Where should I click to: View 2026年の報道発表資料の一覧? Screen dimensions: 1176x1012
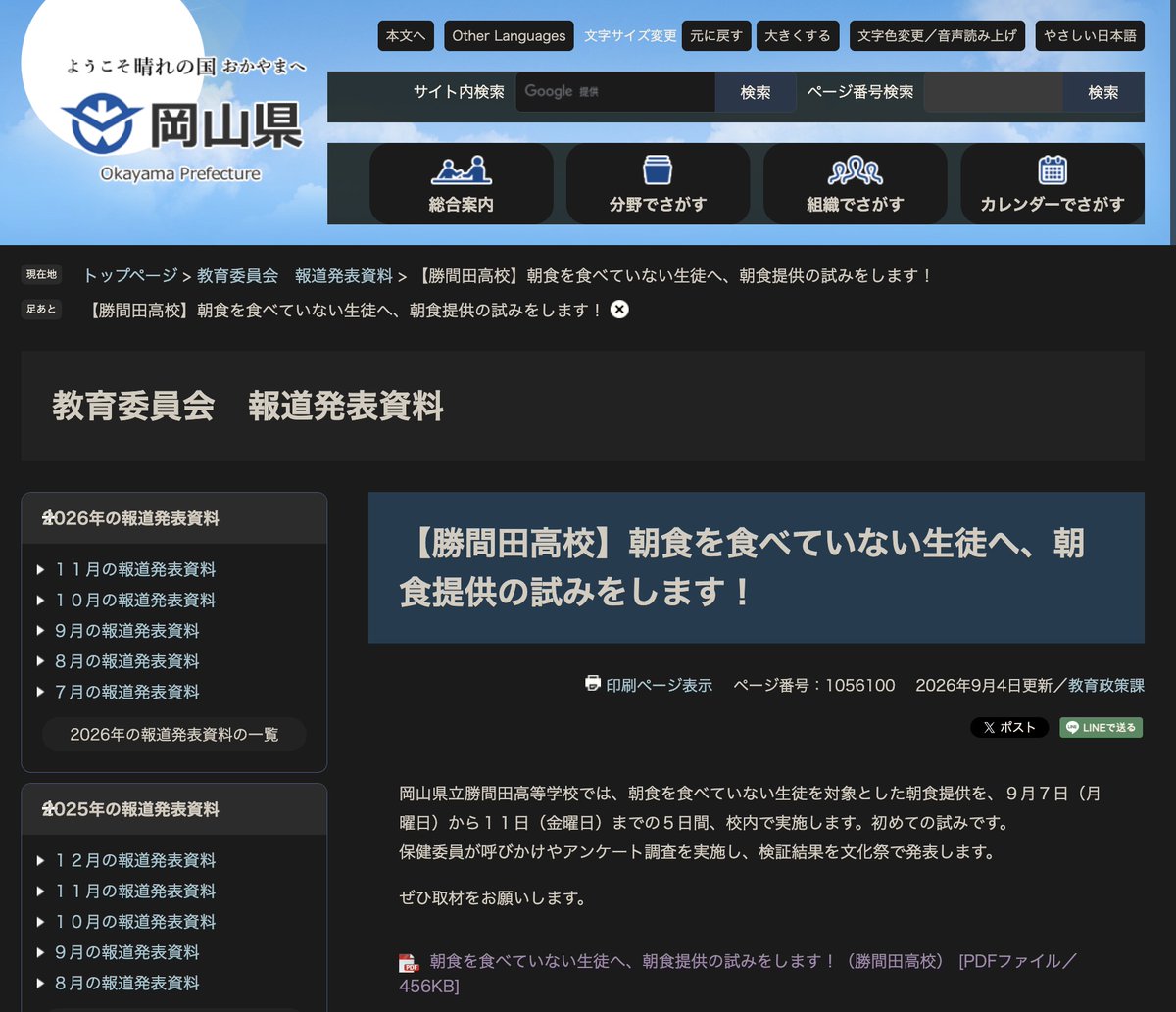[x=174, y=734]
